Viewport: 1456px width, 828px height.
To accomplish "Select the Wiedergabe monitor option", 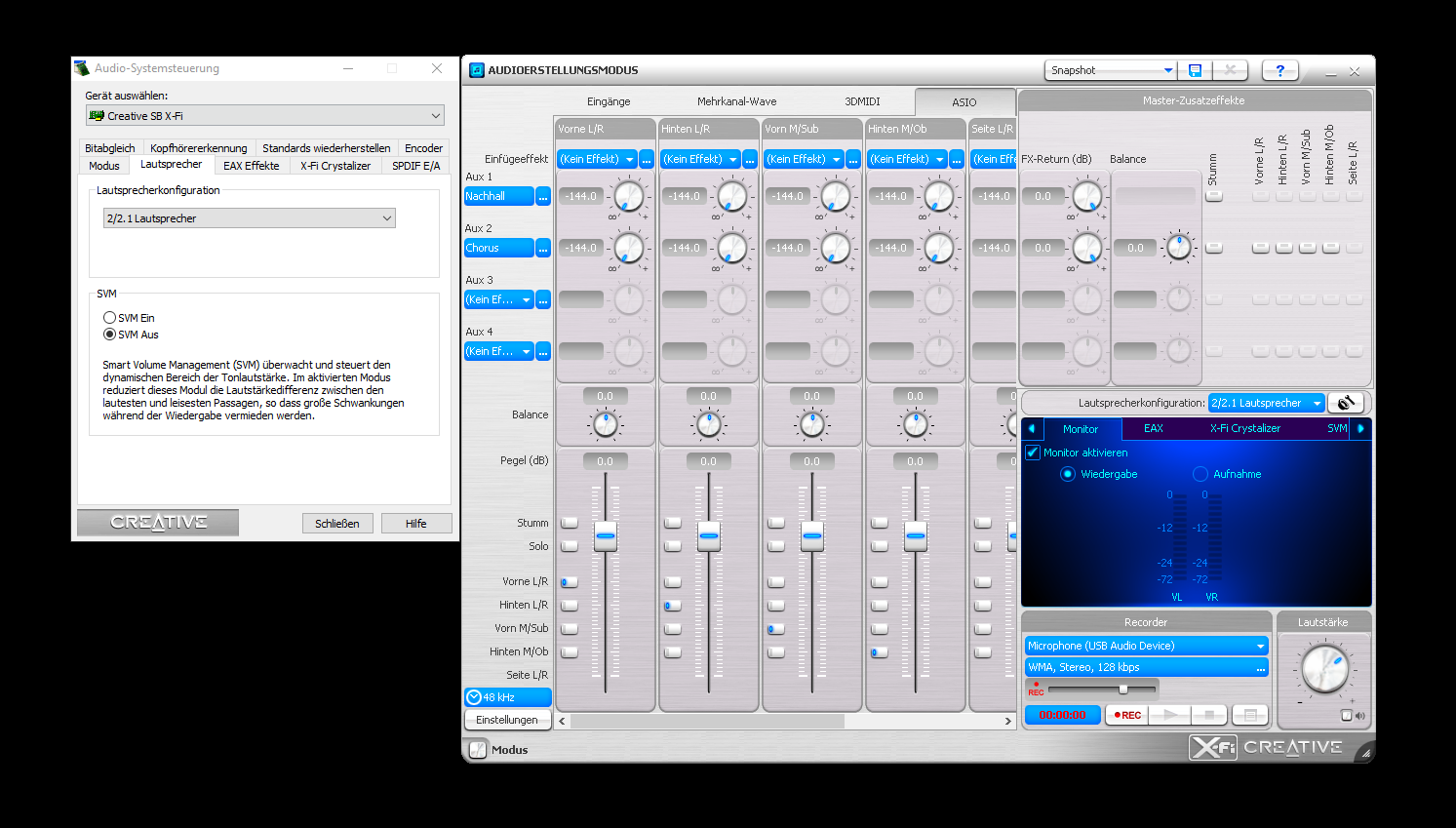I will click(1068, 474).
